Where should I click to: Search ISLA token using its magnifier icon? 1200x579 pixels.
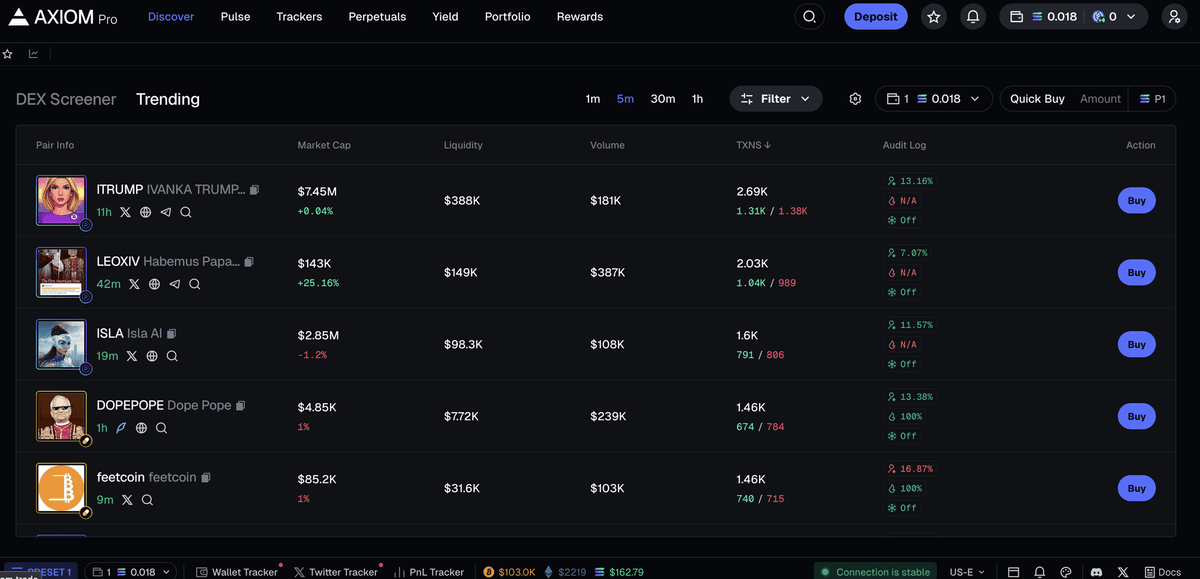[171, 356]
